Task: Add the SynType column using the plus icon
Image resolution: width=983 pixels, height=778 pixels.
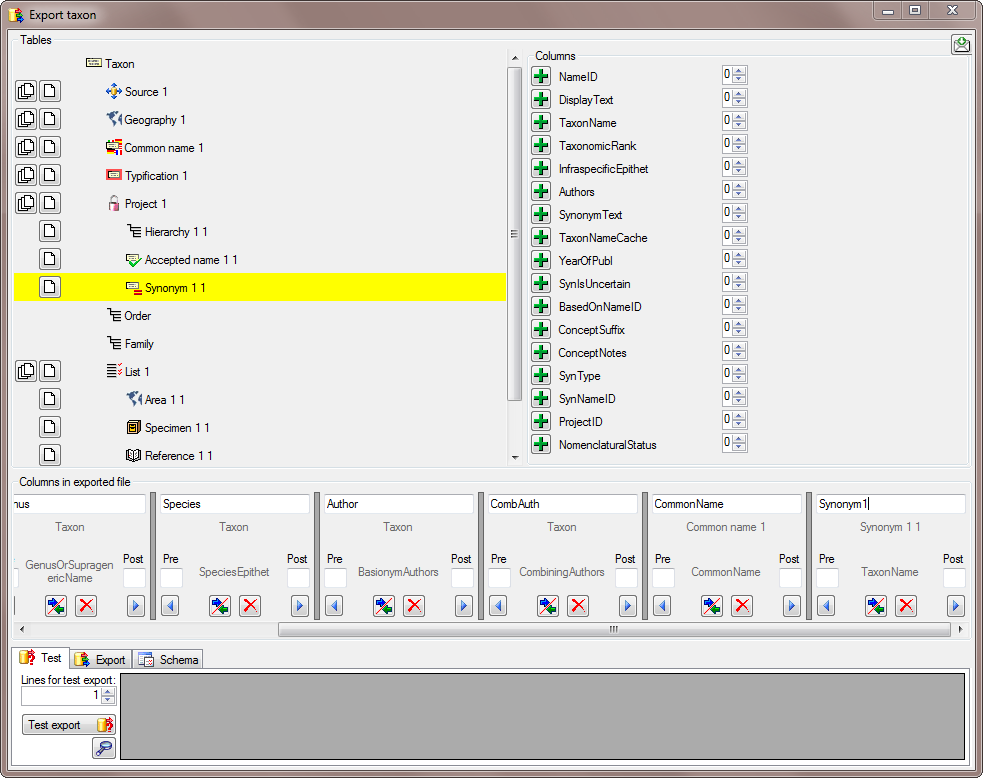Action: coord(541,376)
